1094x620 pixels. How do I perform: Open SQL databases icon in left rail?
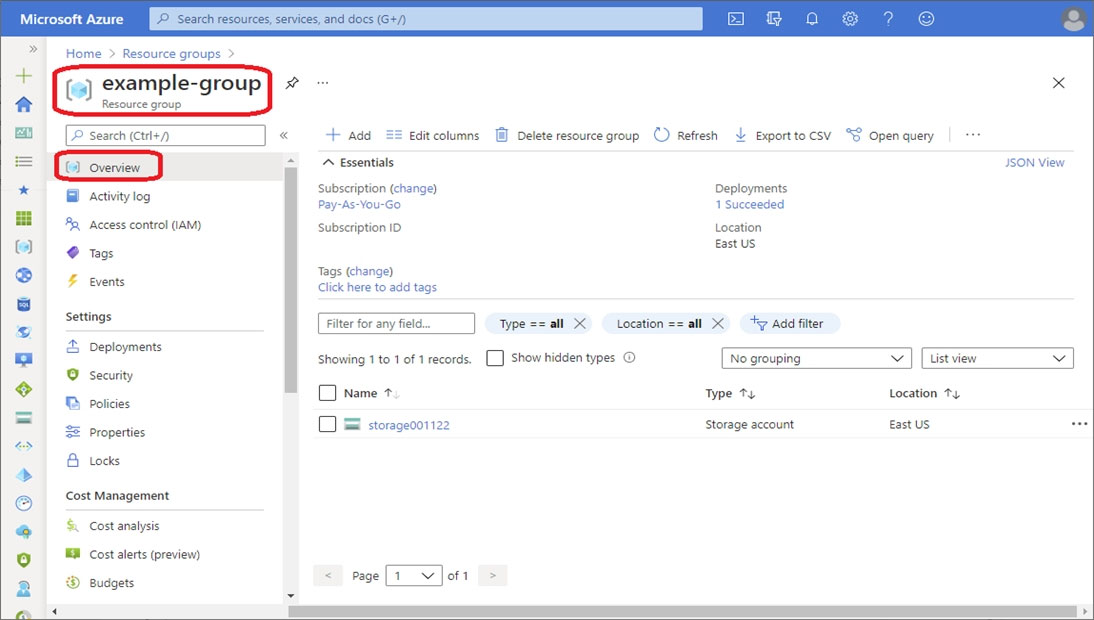point(24,304)
